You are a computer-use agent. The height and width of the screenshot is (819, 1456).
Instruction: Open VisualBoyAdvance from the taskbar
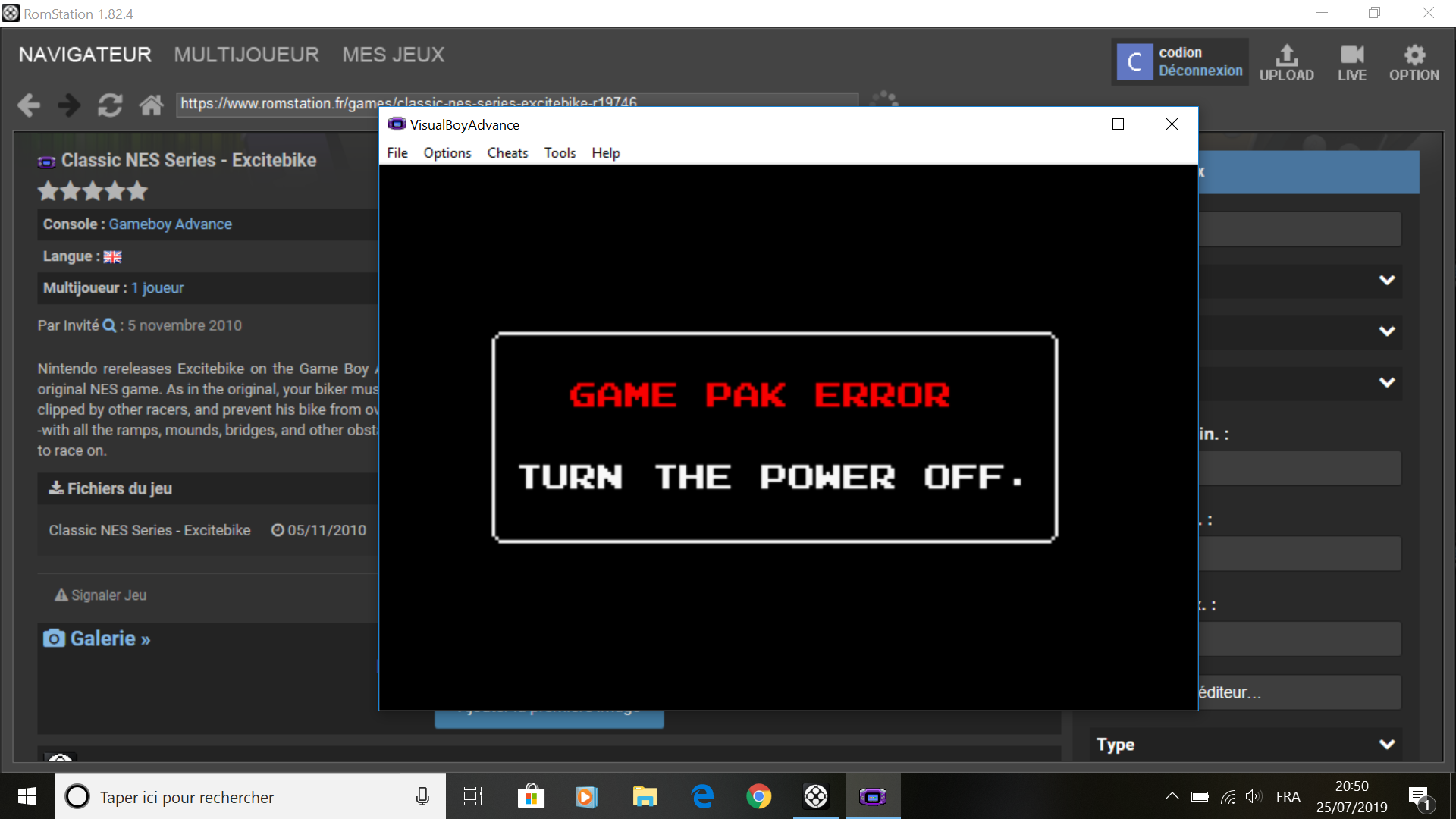click(872, 796)
